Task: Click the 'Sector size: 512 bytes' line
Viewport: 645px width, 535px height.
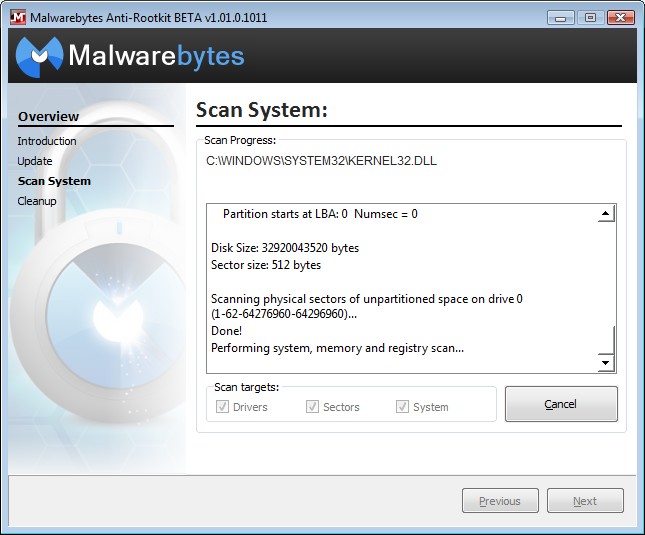Action: pyautogui.click(x=266, y=265)
